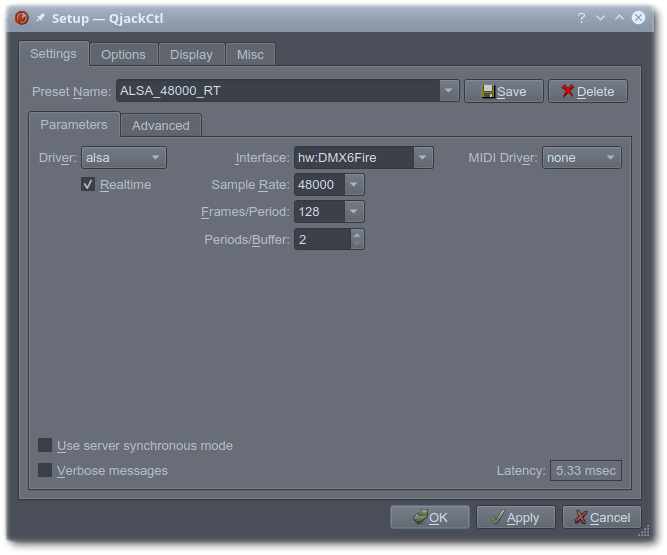Click the green checkmark icon on Apply
Image resolution: width=667 pixels, height=555 pixels.
pyautogui.click(x=498, y=517)
